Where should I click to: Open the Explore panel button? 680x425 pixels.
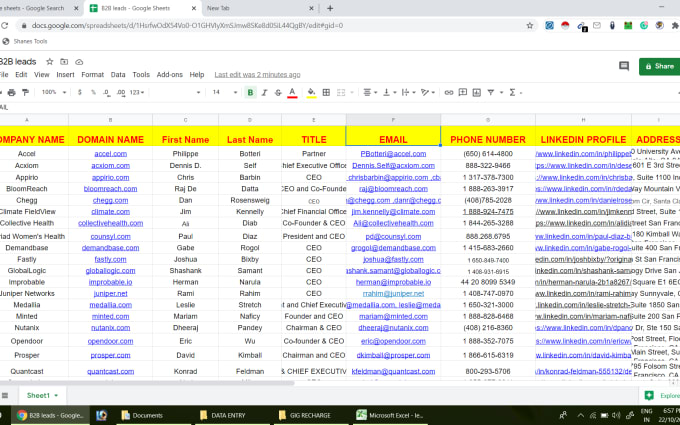tap(660, 396)
